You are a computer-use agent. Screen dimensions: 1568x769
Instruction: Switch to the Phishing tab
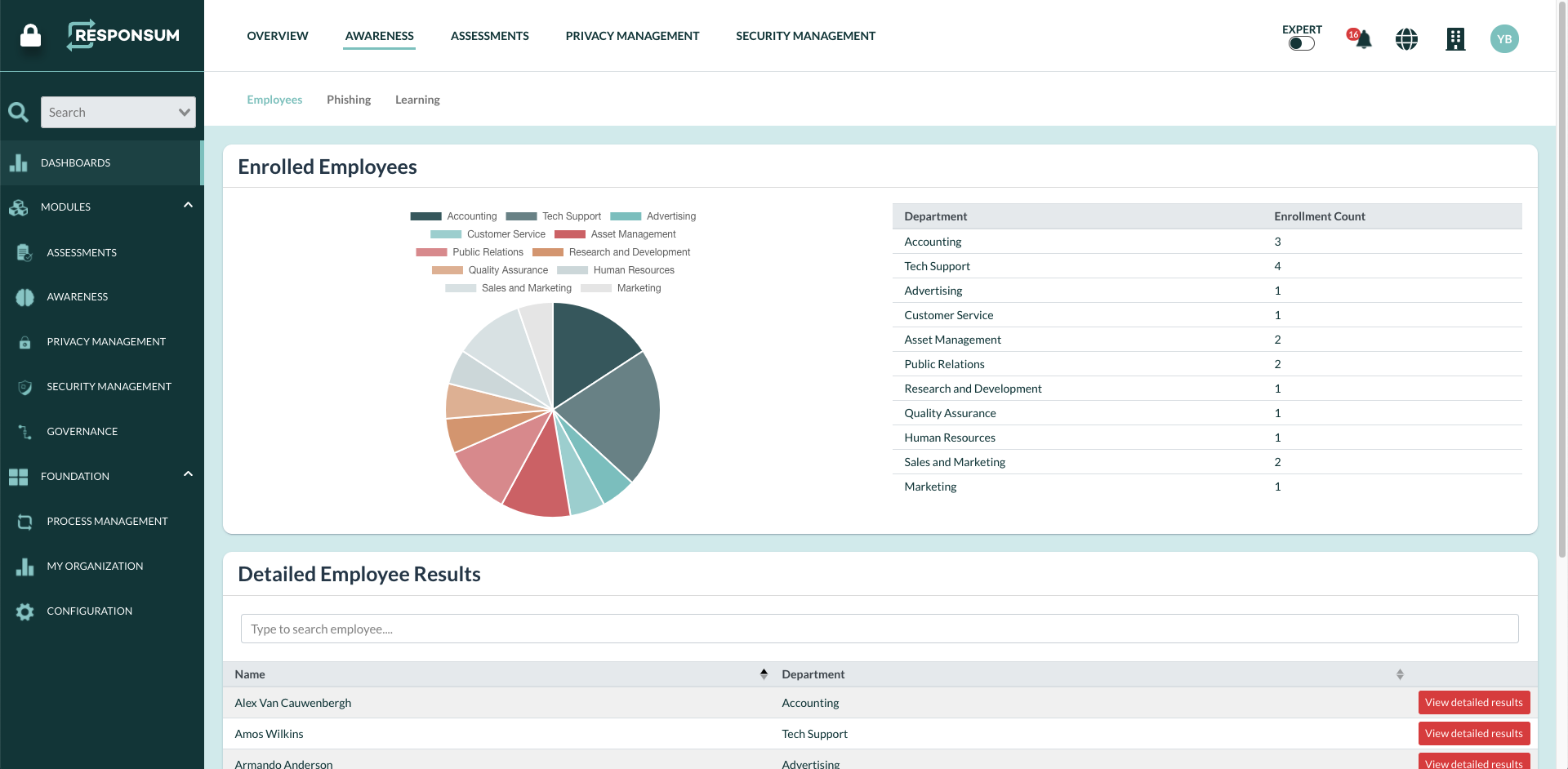tap(349, 99)
